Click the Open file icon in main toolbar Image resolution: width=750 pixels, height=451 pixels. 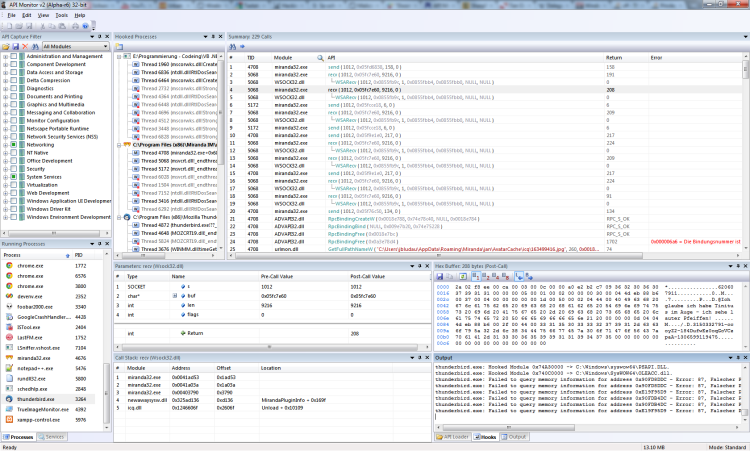tap(19, 26)
